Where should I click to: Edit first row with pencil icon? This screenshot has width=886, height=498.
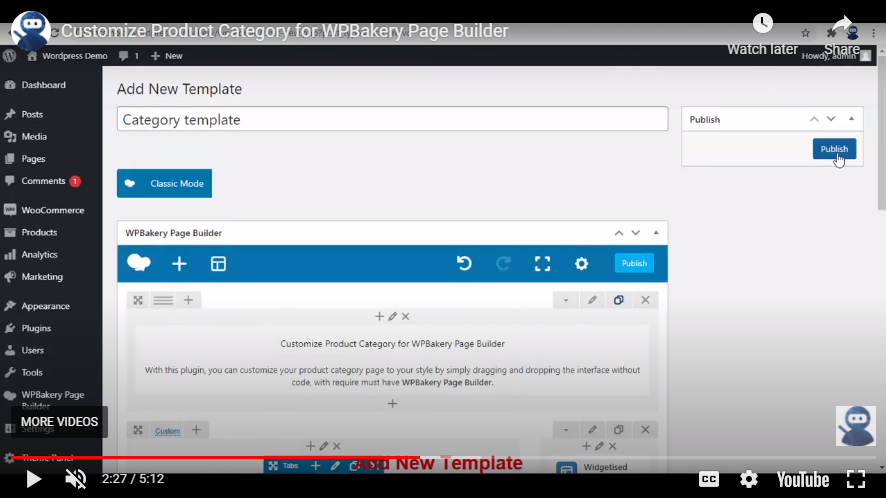[x=592, y=300]
